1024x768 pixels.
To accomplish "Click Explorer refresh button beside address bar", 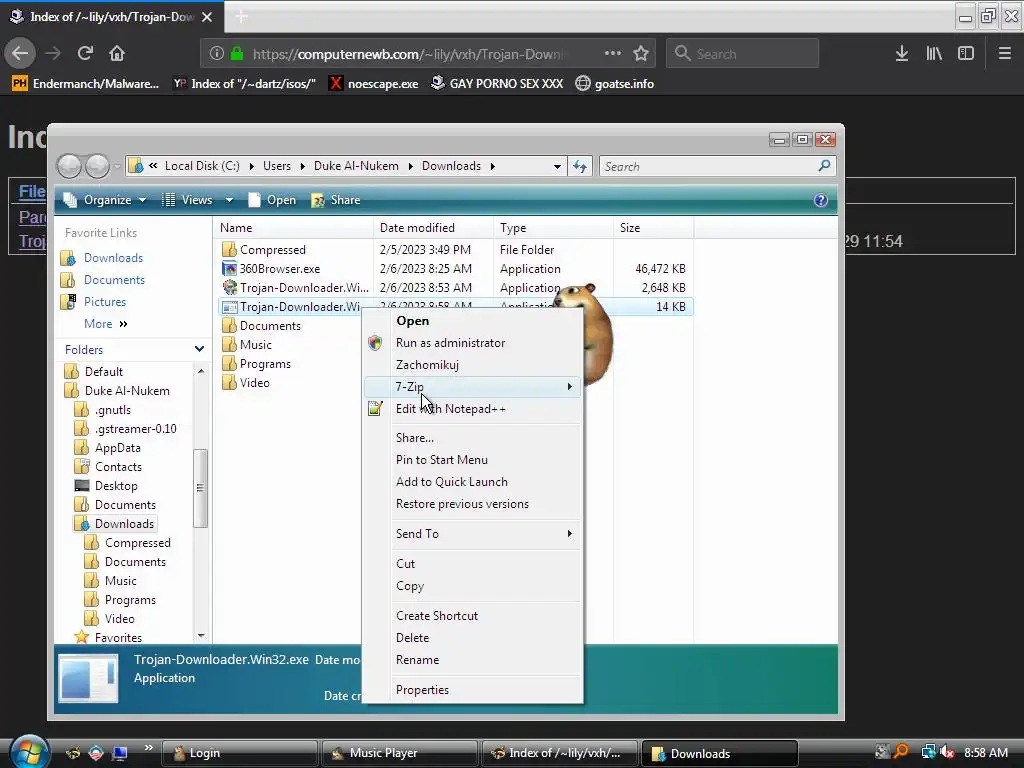I will [x=580, y=166].
